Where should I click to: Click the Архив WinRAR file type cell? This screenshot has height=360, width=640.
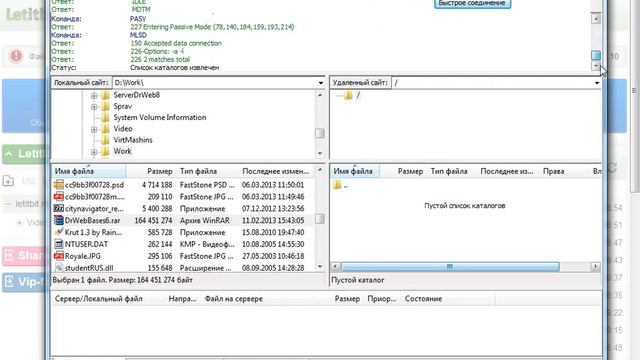(205, 221)
